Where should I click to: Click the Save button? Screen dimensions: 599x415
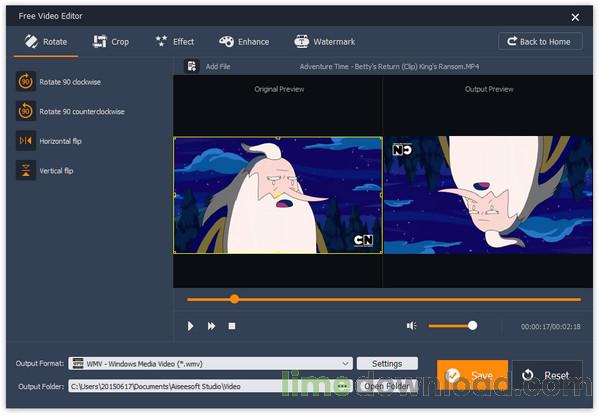pyautogui.click(x=473, y=375)
